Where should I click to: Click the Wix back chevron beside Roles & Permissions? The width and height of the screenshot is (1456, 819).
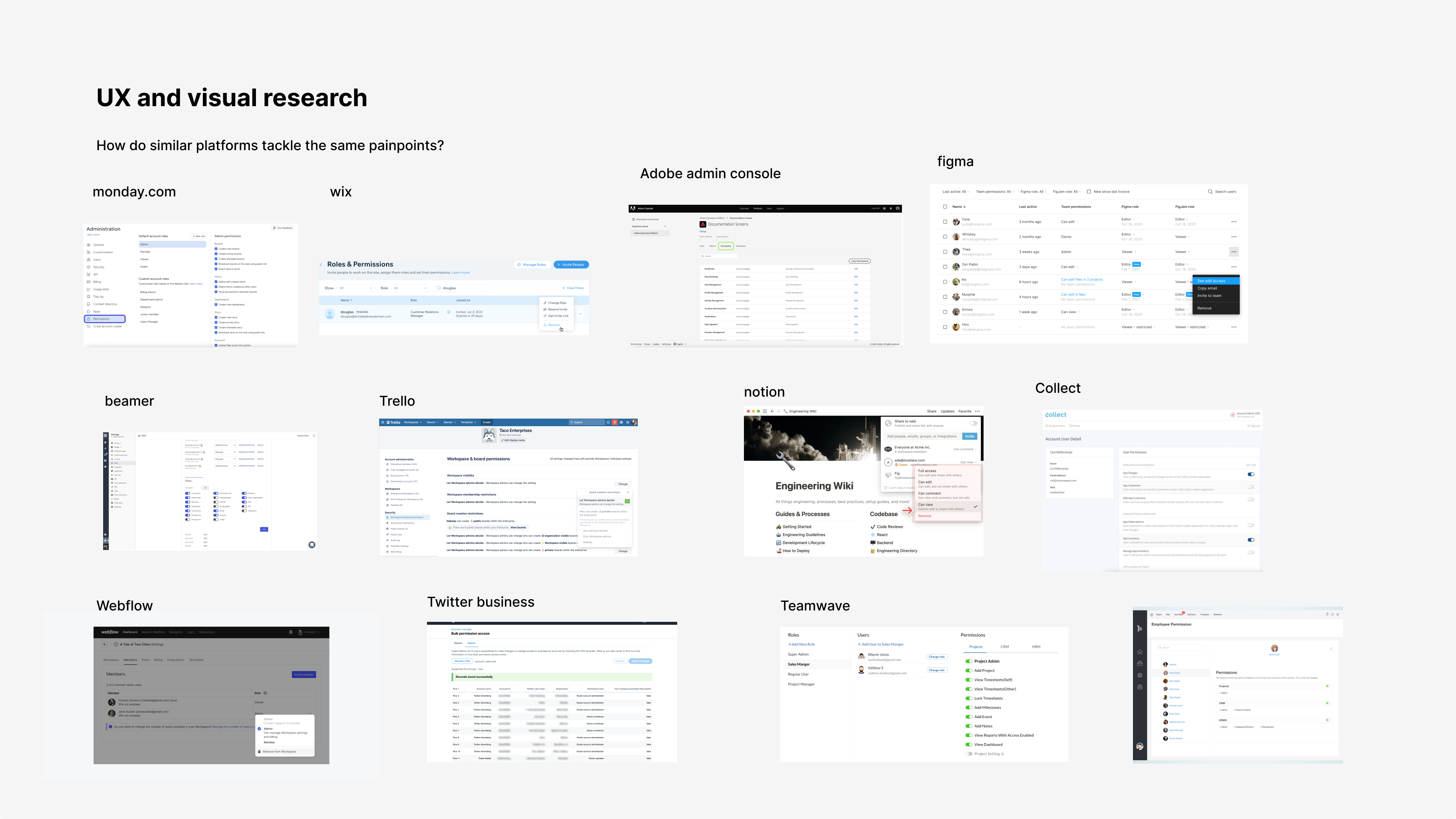[x=321, y=265]
